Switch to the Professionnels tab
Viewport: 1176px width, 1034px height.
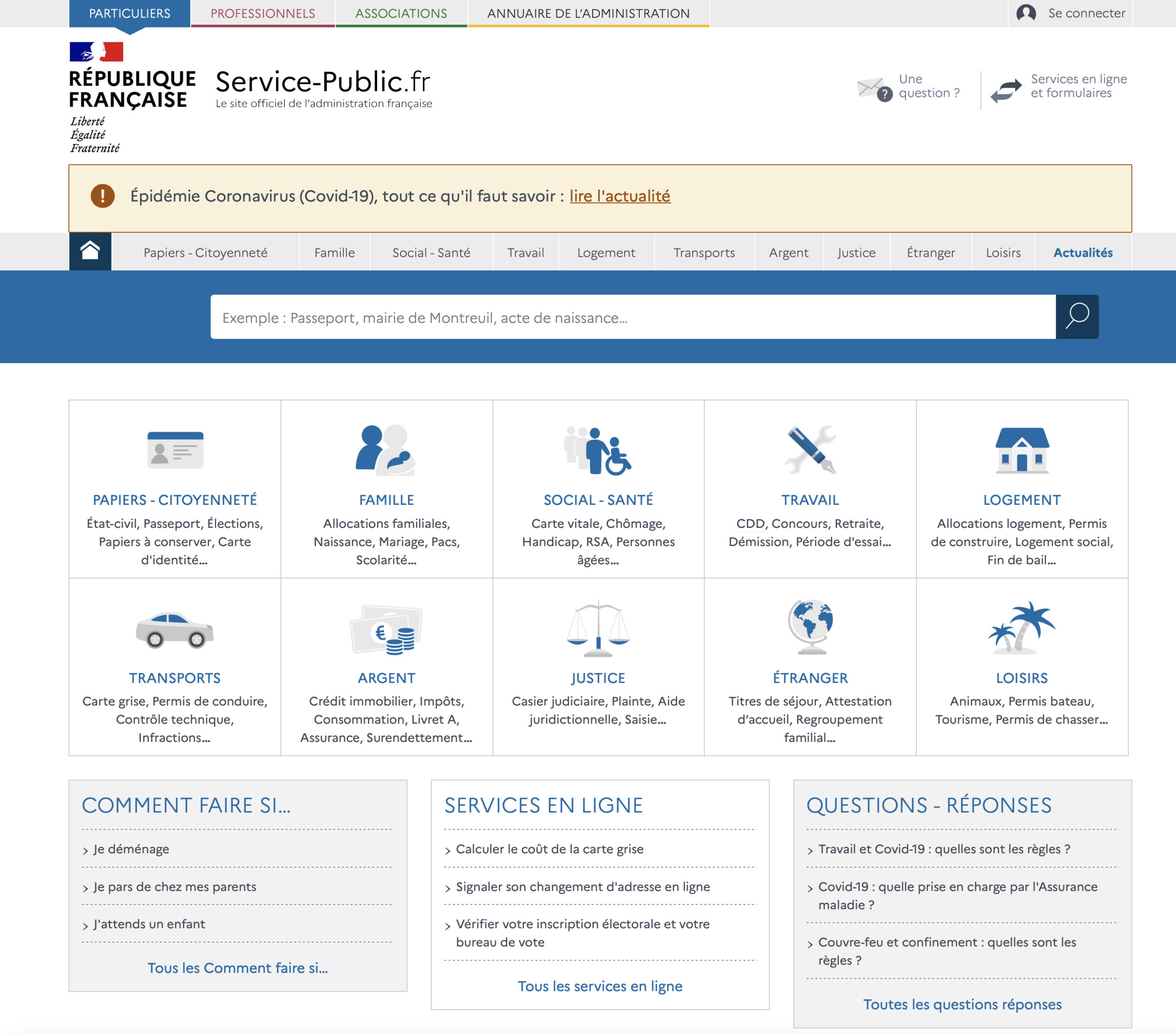[262, 13]
